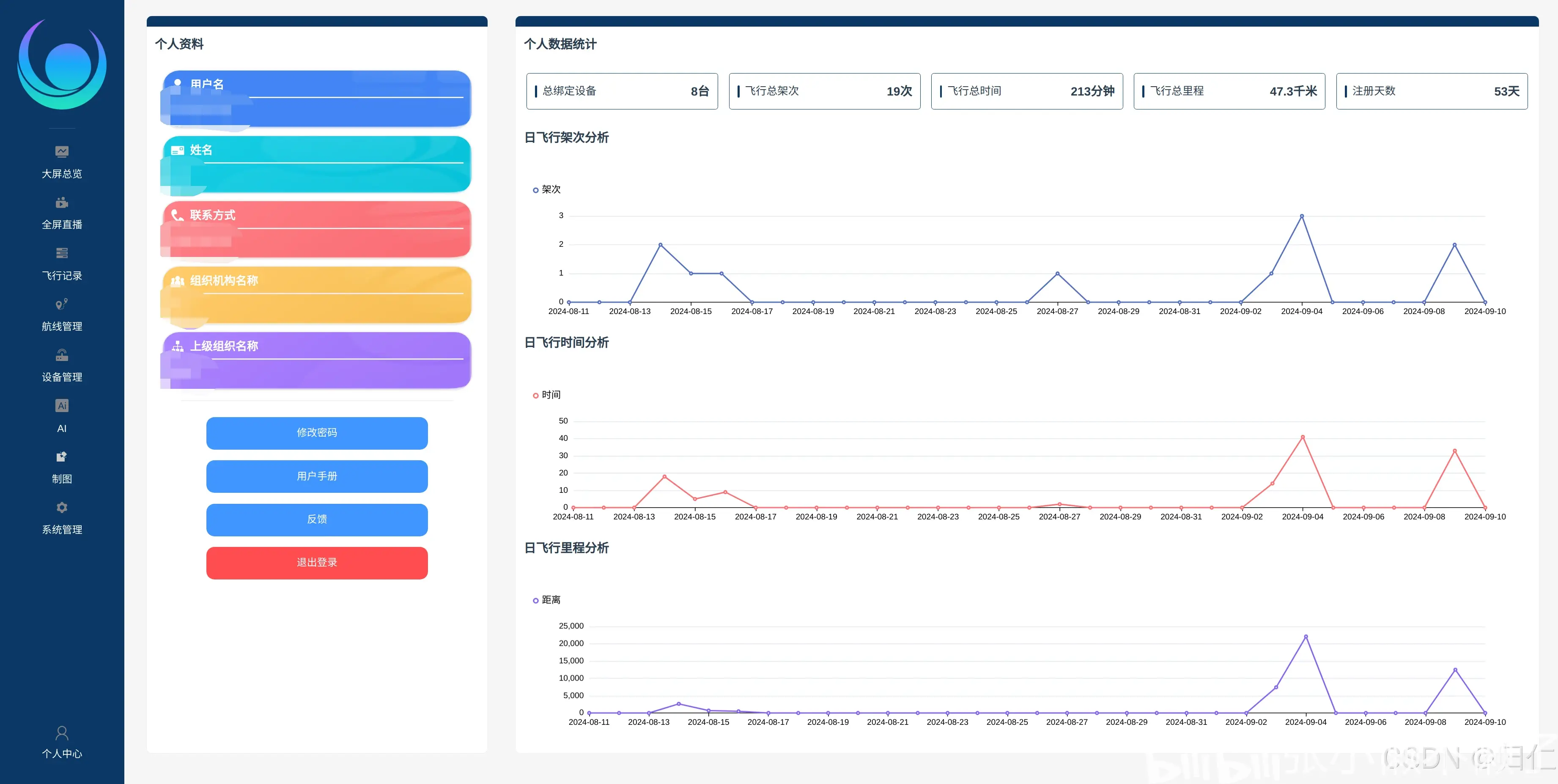Screen dimensions: 1558x784
Task: Go to 设备管理 menu label
Action: [x=62, y=377]
